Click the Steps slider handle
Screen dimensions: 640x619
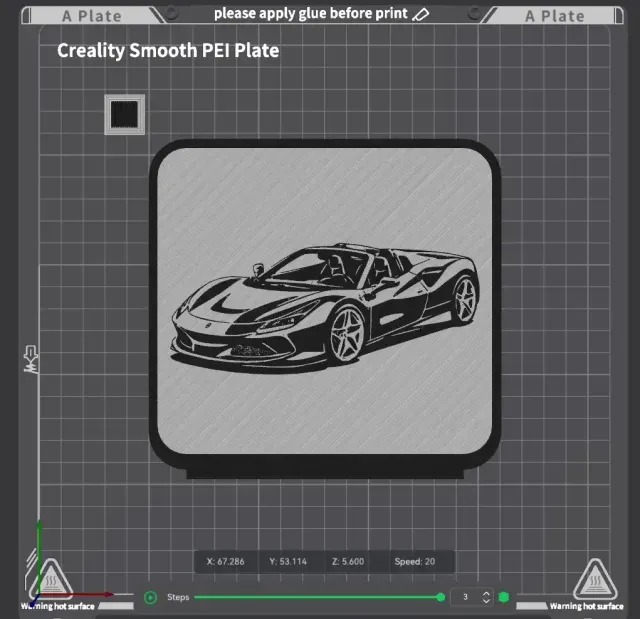pos(440,597)
